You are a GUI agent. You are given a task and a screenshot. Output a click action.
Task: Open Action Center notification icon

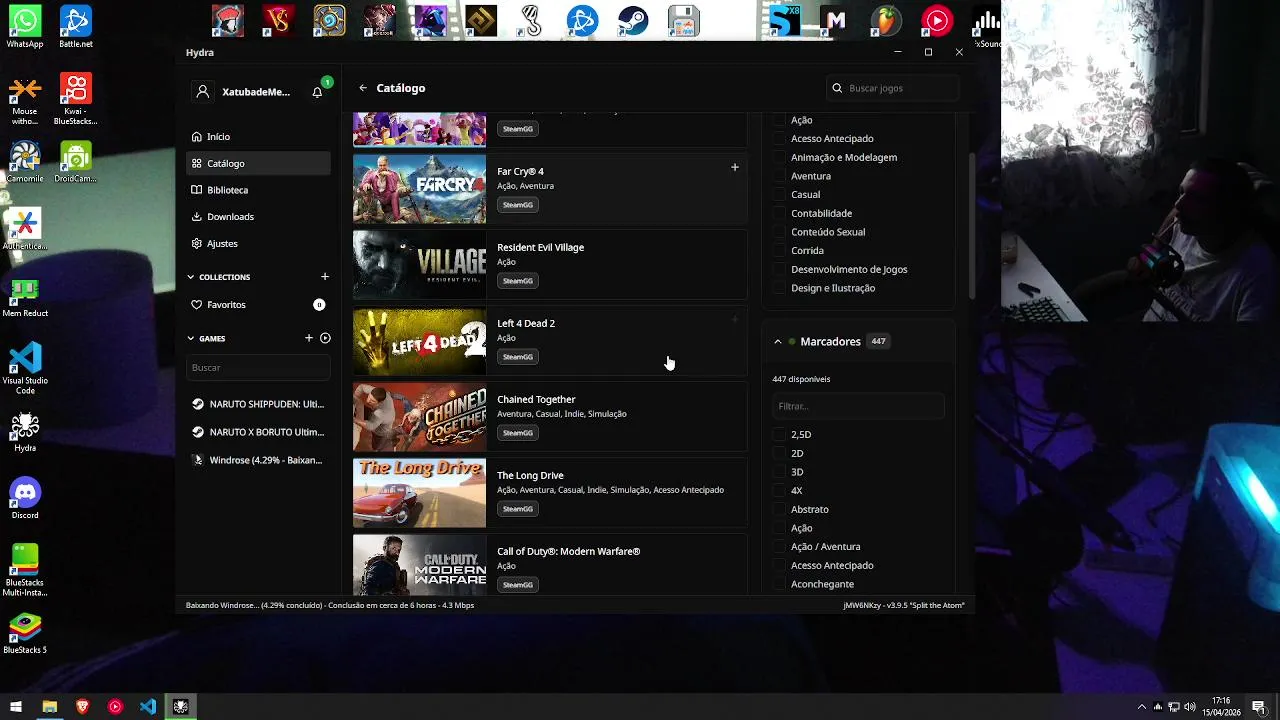(1259, 707)
